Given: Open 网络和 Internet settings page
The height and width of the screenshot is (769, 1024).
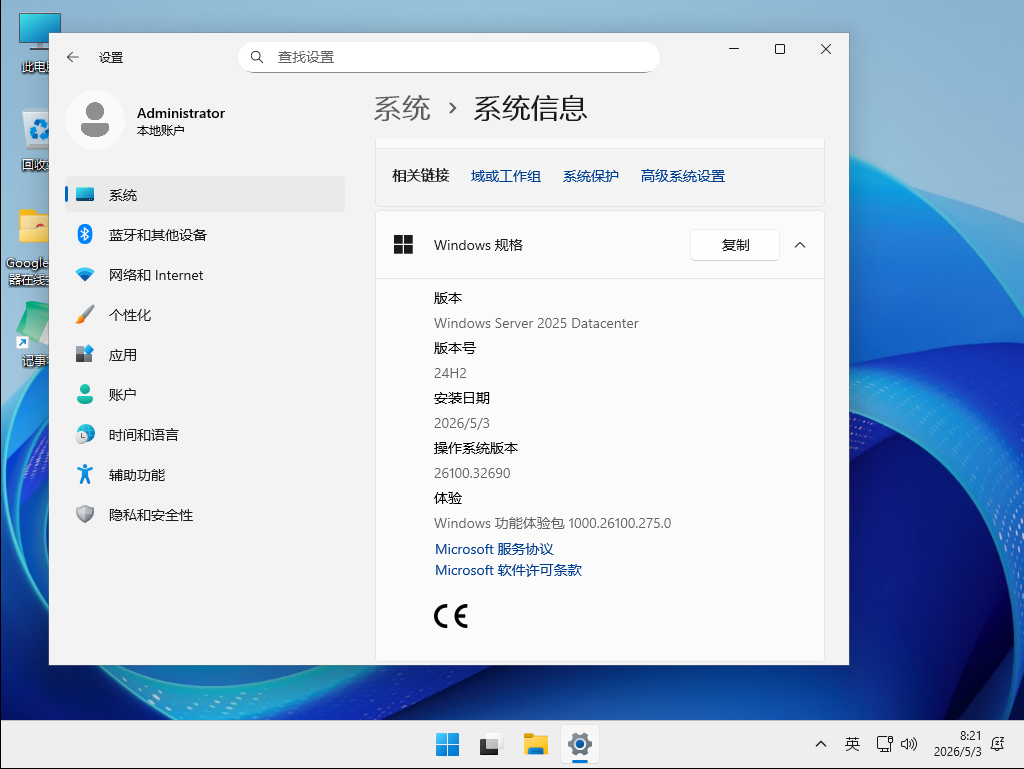Looking at the screenshot, I should [205, 275].
